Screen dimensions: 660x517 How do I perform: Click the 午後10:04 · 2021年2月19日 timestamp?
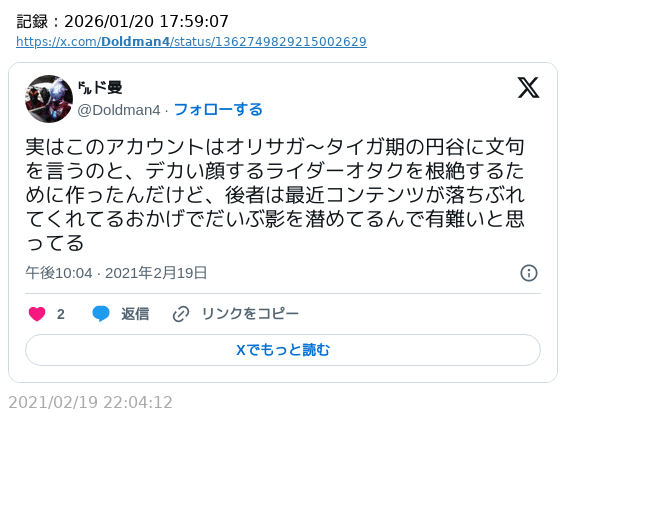pyautogui.click(x=116, y=273)
